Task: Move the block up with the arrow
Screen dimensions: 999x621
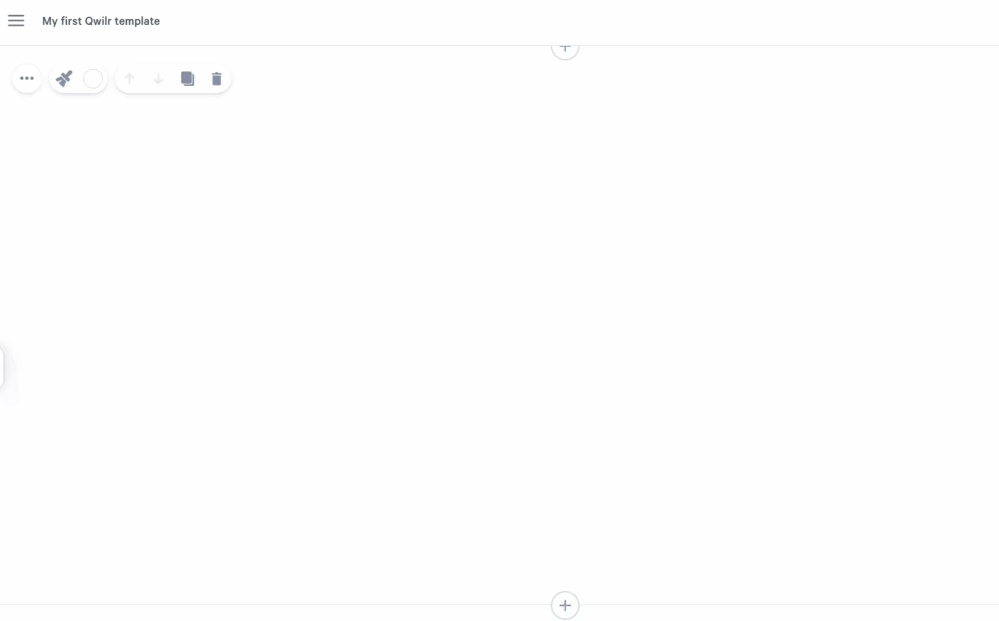Action: 129,78
